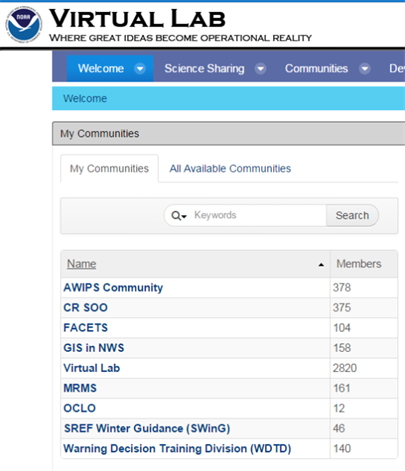Viewport: 405px width, 471px height.
Task: Click the Welcome breadcrumb link
Action: tap(85, 98)
